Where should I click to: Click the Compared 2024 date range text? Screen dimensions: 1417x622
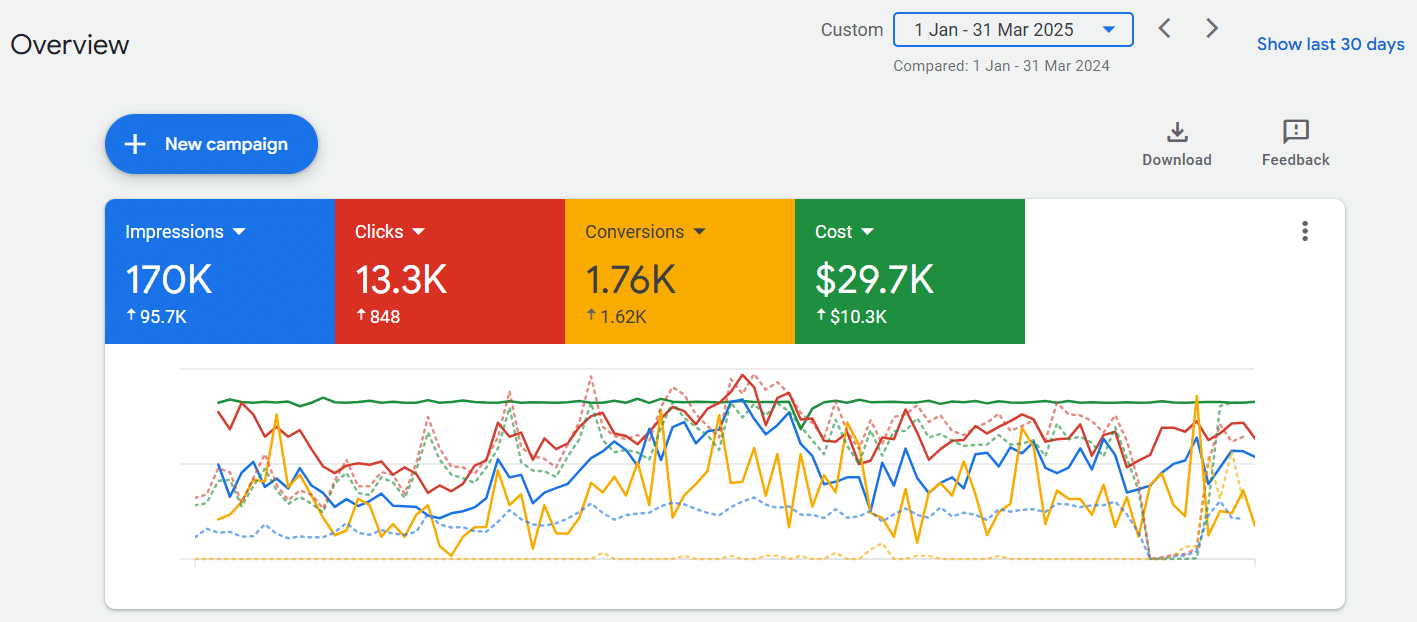(x=1001, y=66)
